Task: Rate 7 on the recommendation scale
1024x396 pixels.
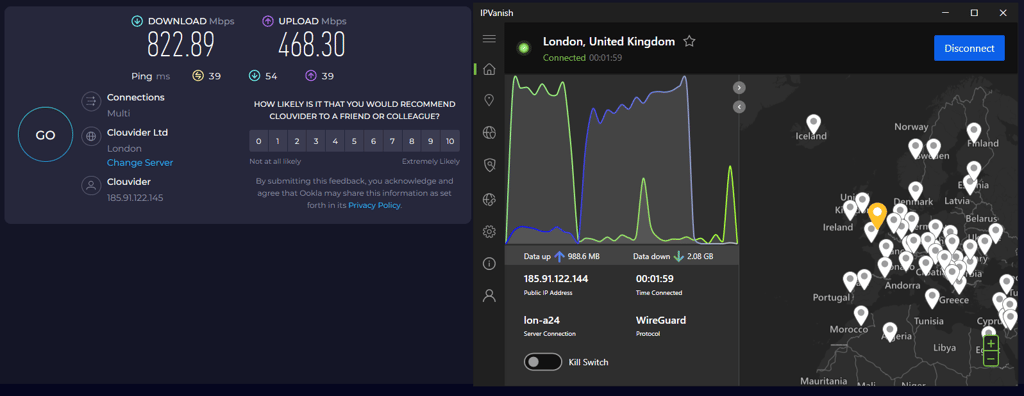Action: click(392, 141)
